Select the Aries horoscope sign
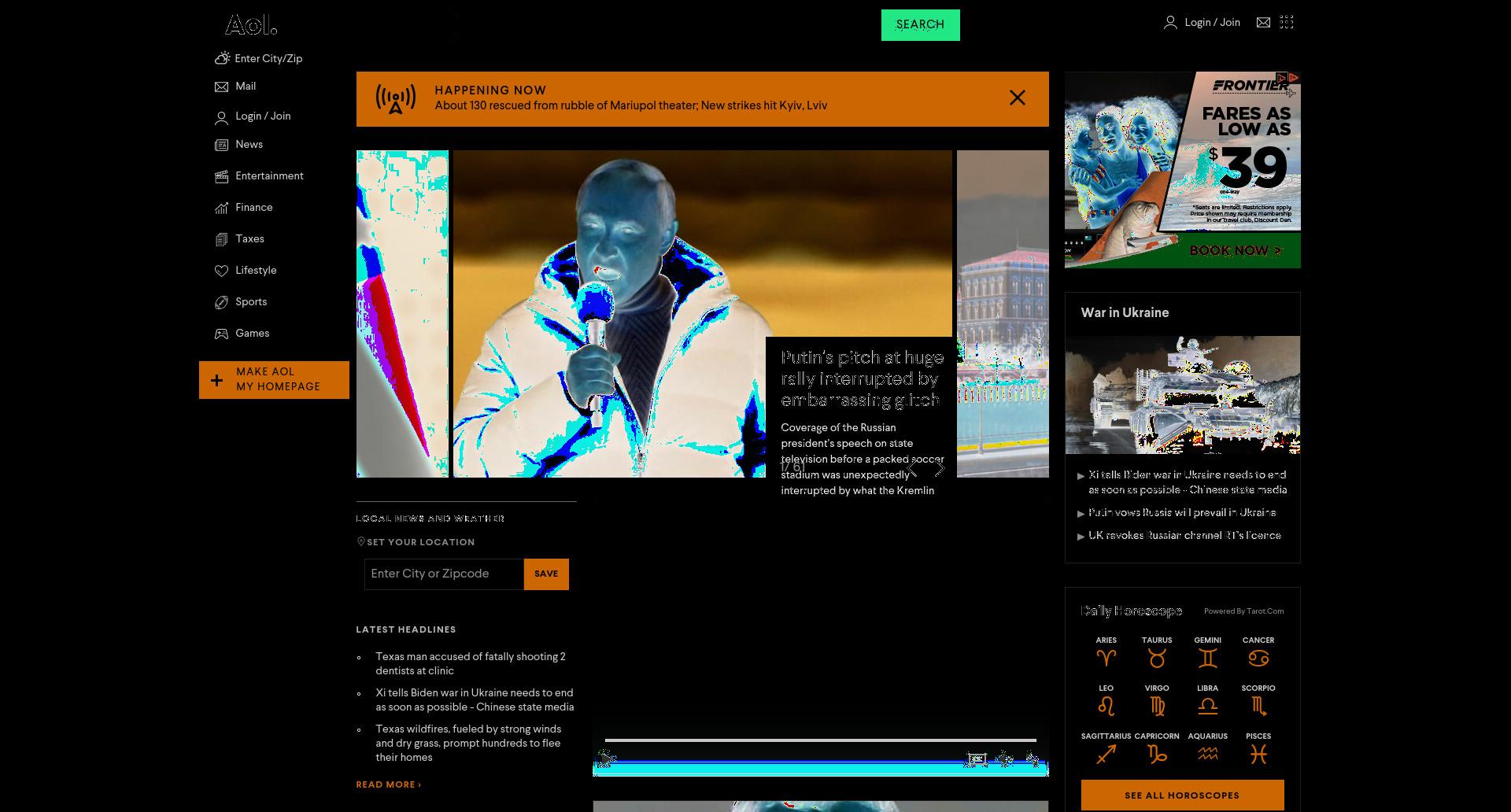Screen dimensions: 1511x812 coord(1106,652)
